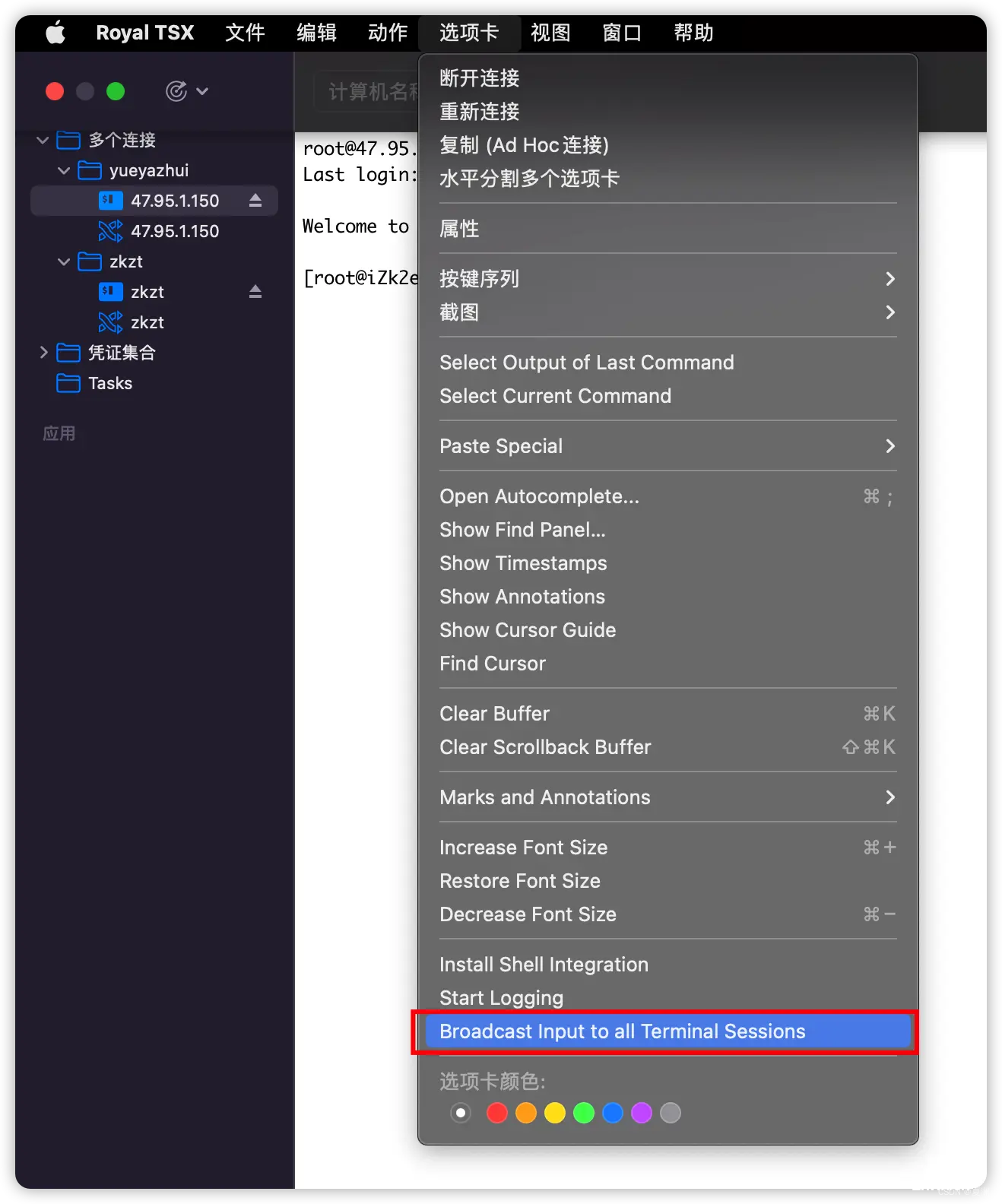This screenshot has height=1204, width=1002.
Task: Open the 编辑 menu
Action: (316, 33)
